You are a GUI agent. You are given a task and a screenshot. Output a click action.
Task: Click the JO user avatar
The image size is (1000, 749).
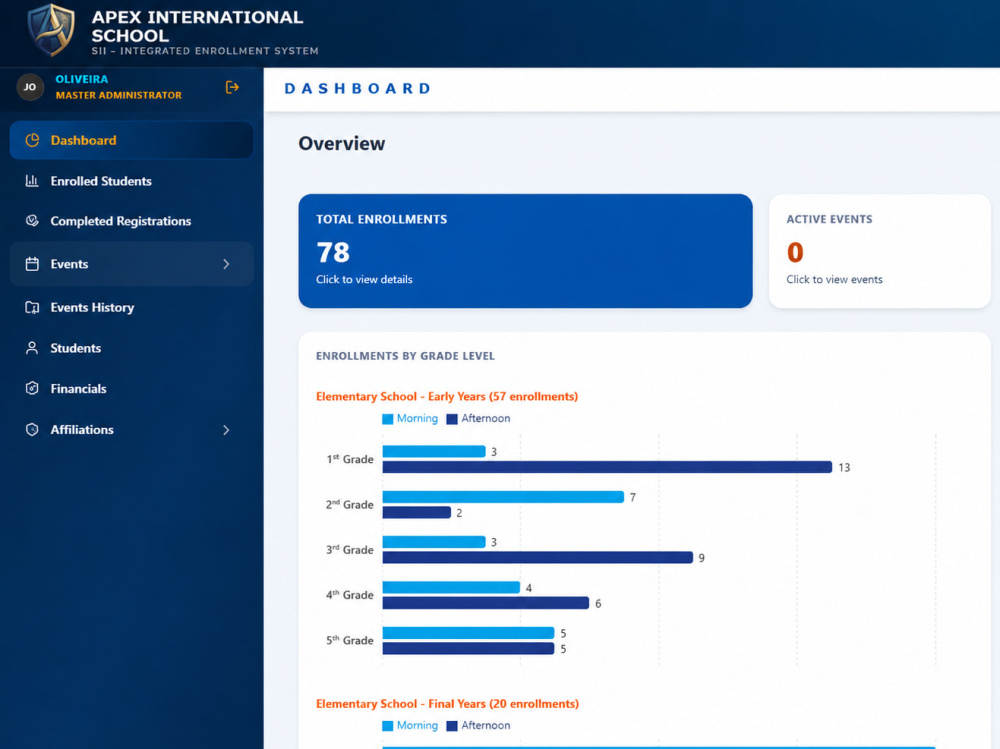(x=30, y=87)
